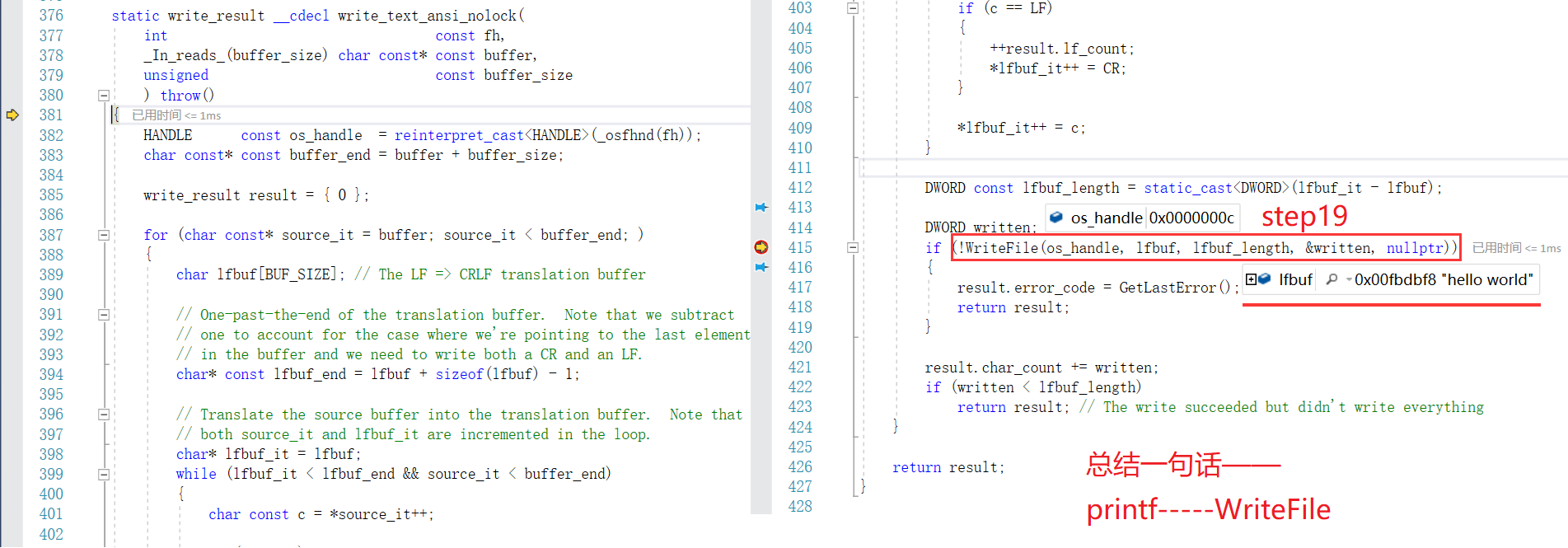Expand the lfbuf data tip plus box
The image size is (1568, 548).
pos(1251,279)
